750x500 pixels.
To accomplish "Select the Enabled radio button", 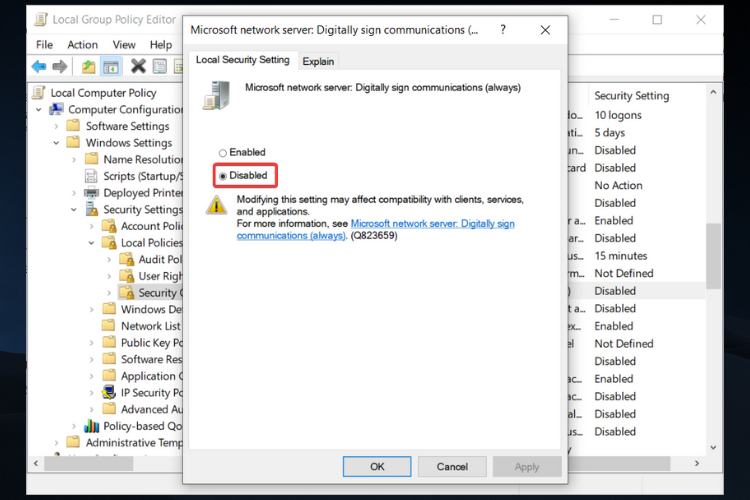I will [222, 153].
